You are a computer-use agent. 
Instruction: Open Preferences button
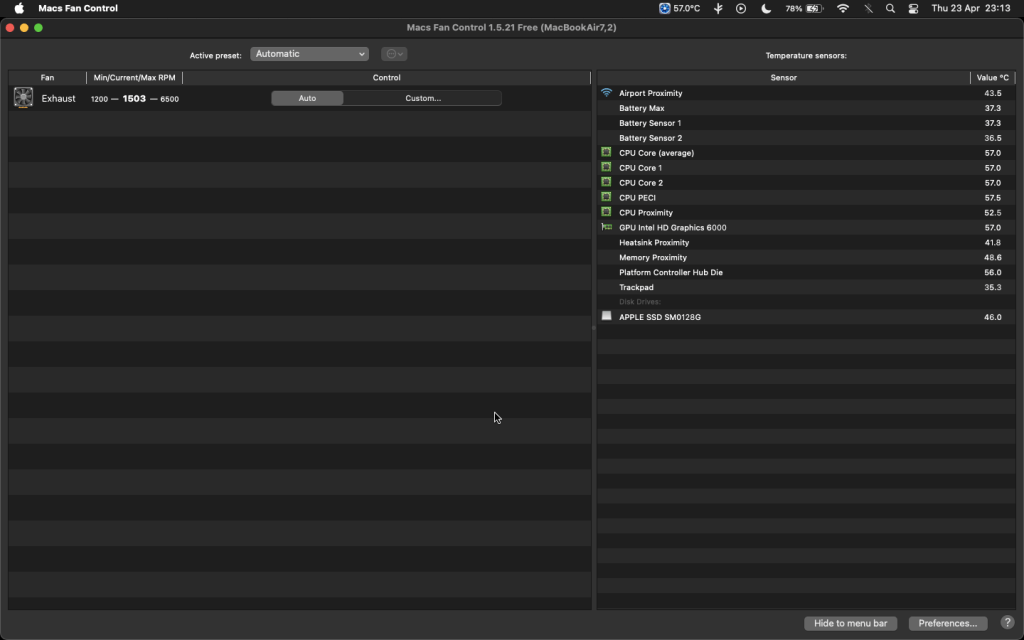tap(947, 623)
